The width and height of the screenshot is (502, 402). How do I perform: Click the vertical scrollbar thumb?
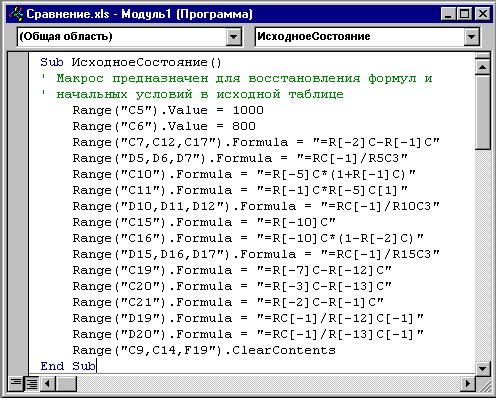[x=483, y=112]
